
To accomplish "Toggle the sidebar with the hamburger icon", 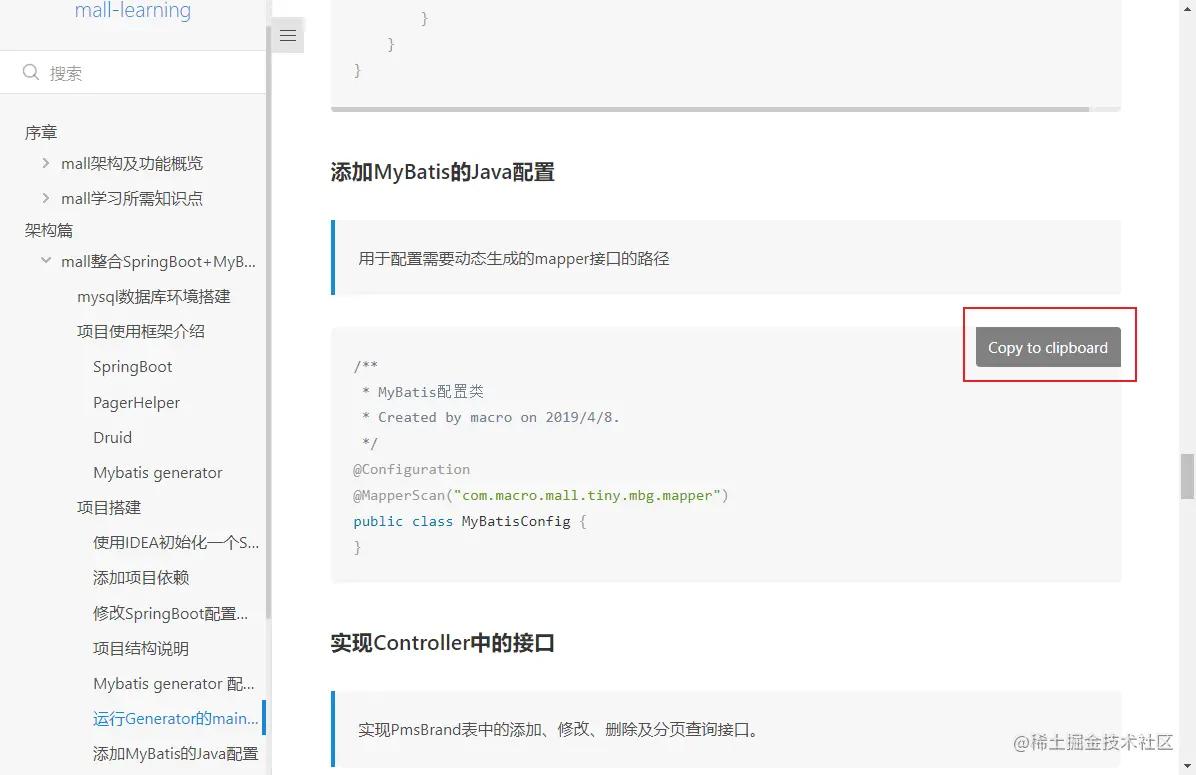I will point(287,35).
